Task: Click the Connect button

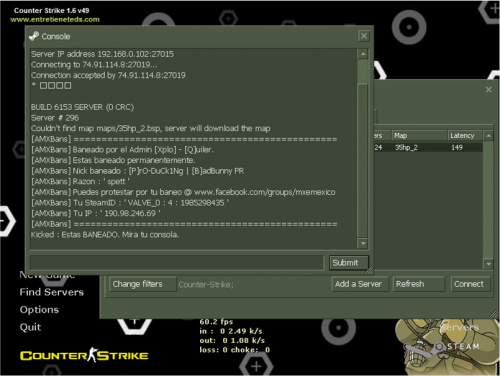Action: coord(470,284)
